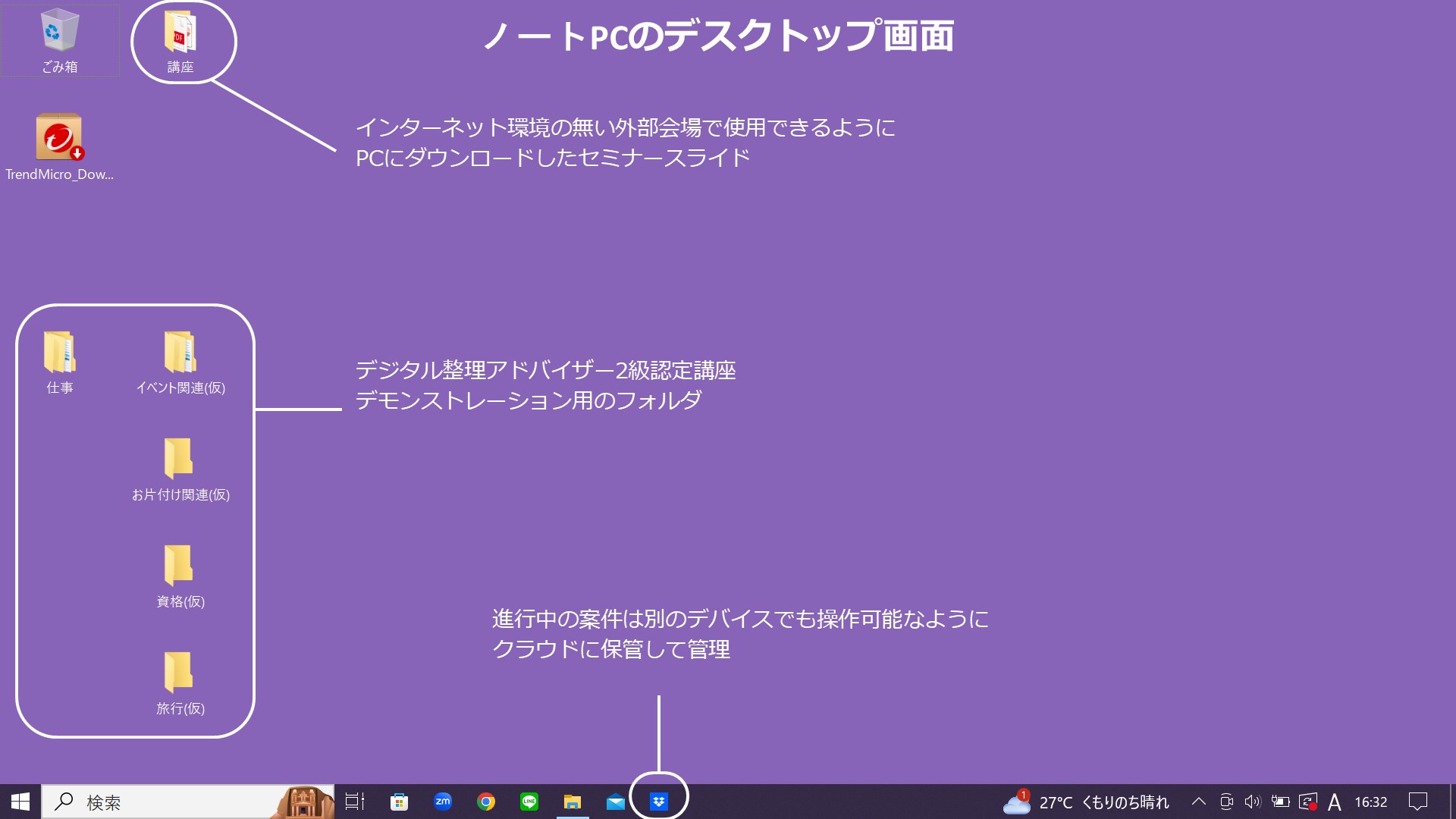
Task: Open the 旅行(仮) folder
Action: tap(180, 683)
